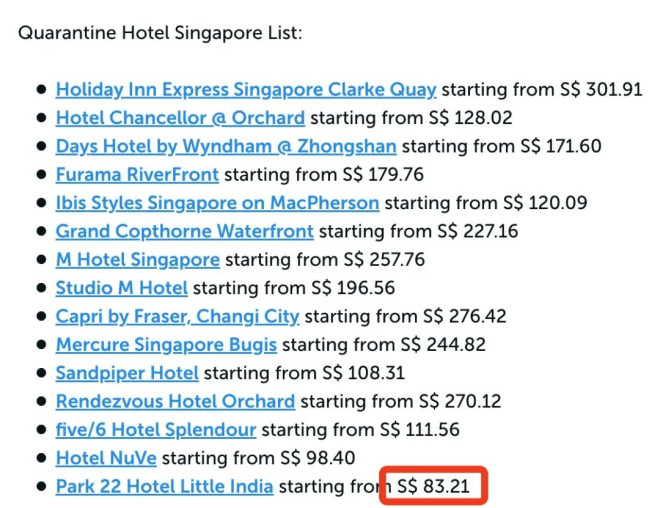Visit the Mercure Singapore Bugis link
The width and height of the screenshot is (660, 508).
(x=166, y=345)
